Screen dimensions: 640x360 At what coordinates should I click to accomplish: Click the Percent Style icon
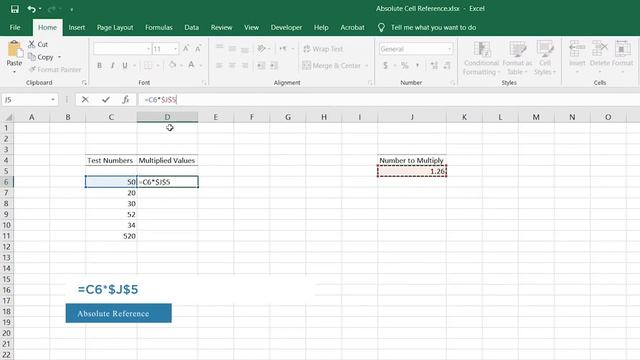pyautogui.click(x=404, y=65)
